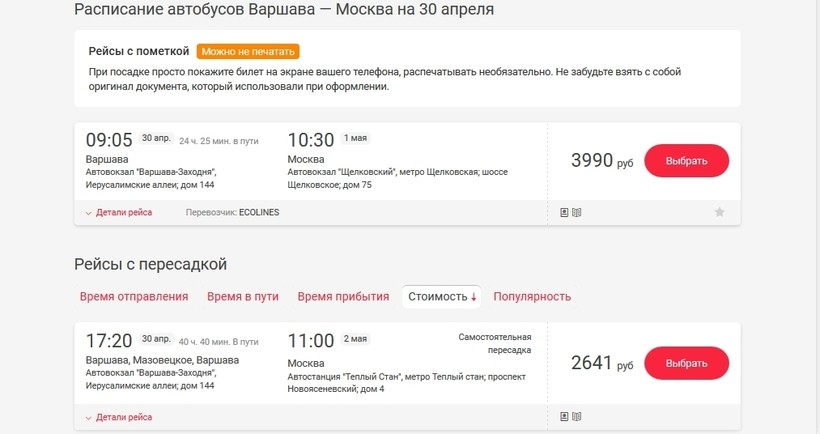Click the star icon on the 3990 rub trip
The width and height of the screenshot is (820, 434).
point(719,212)
